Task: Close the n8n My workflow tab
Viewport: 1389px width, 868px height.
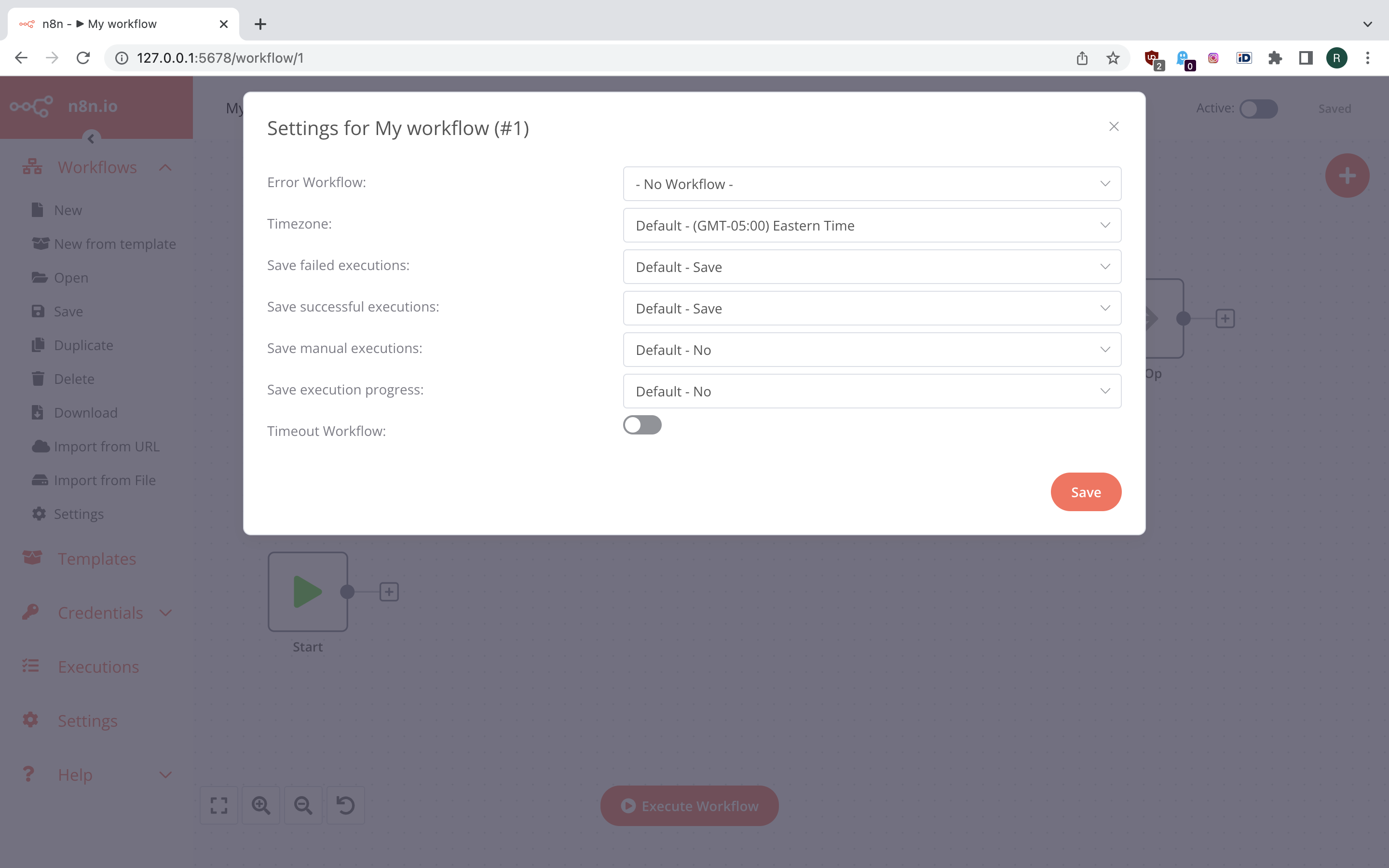Action: coord(224,24)
